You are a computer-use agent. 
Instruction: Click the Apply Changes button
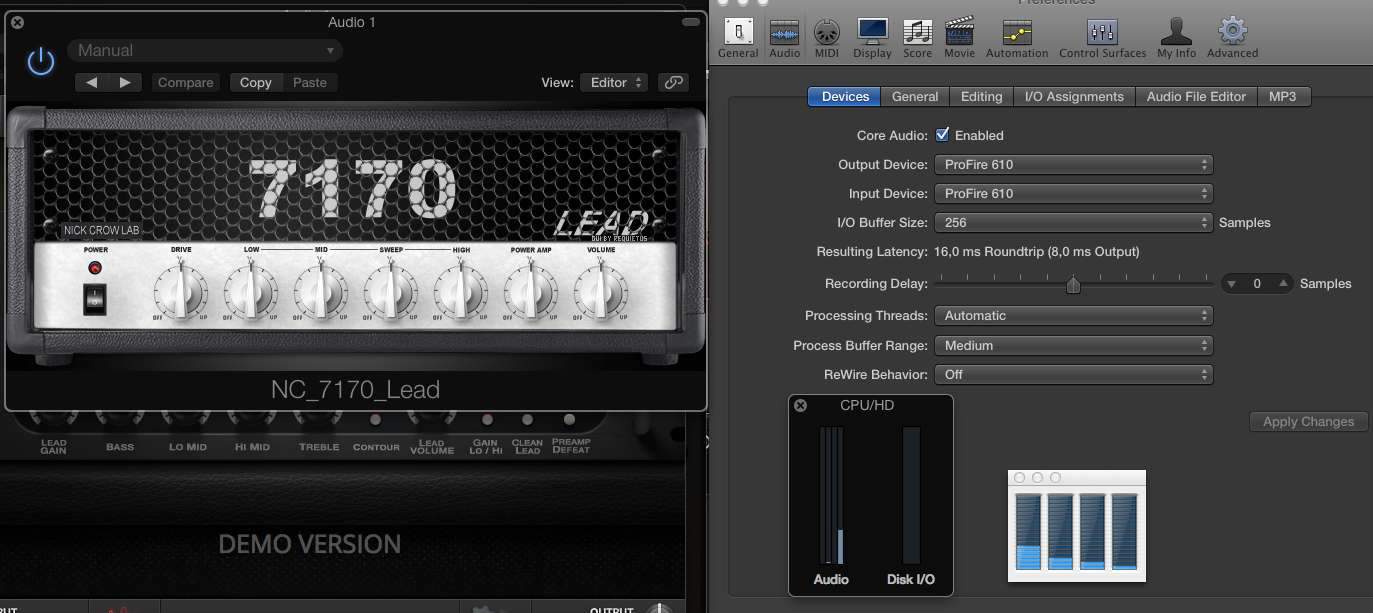pos(1307,422)
